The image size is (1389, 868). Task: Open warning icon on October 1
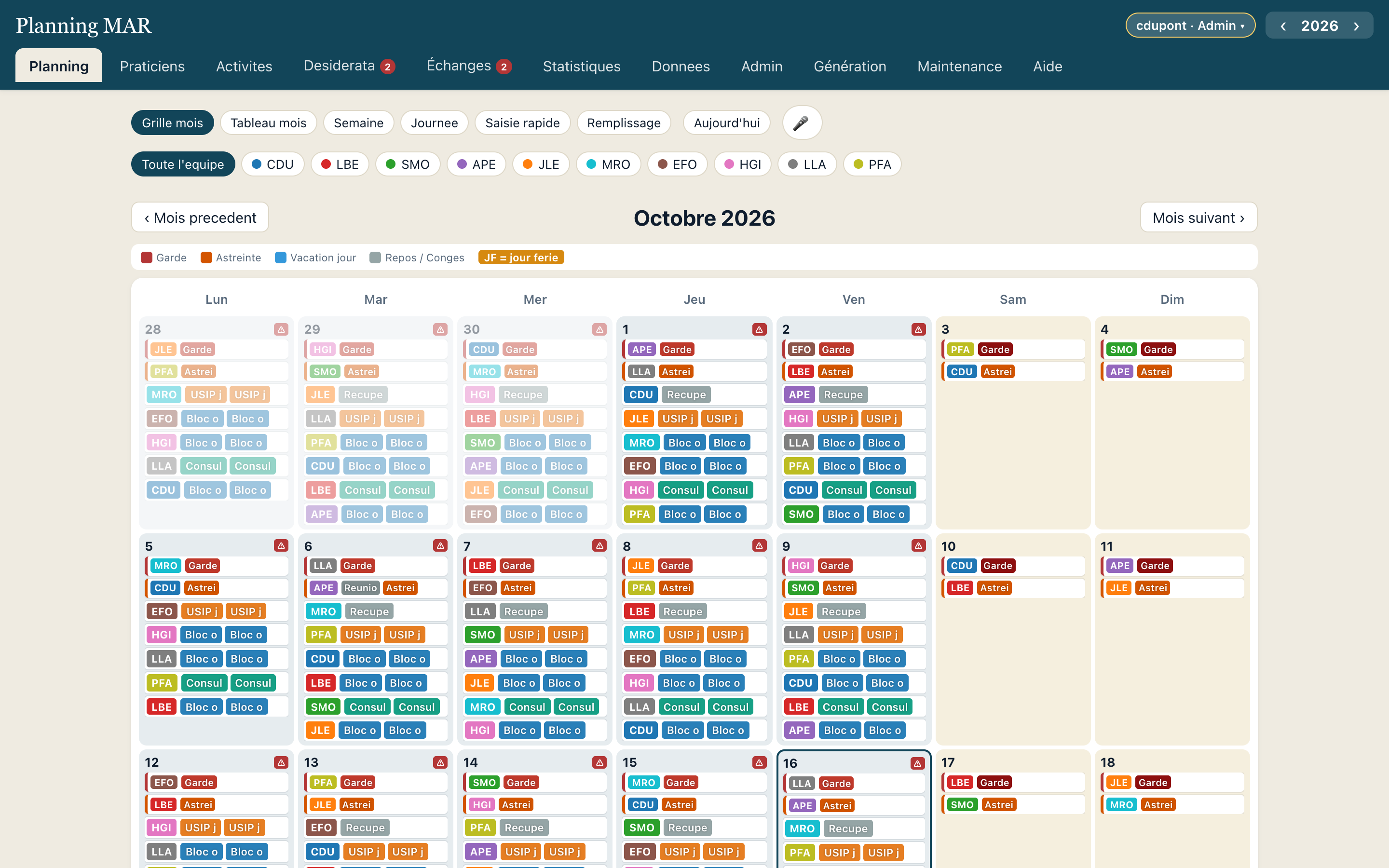(759, 329)
